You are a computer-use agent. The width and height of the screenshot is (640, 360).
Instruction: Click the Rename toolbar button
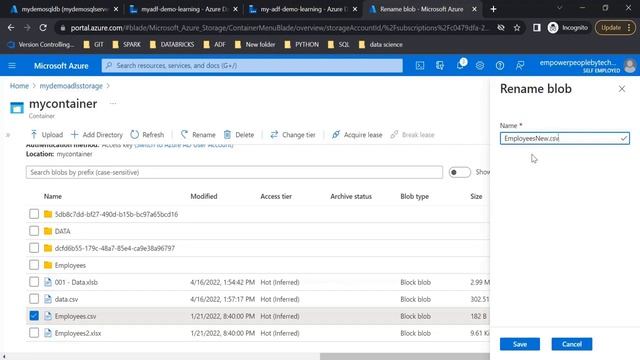pyautogui.click(x=198, y=135)
